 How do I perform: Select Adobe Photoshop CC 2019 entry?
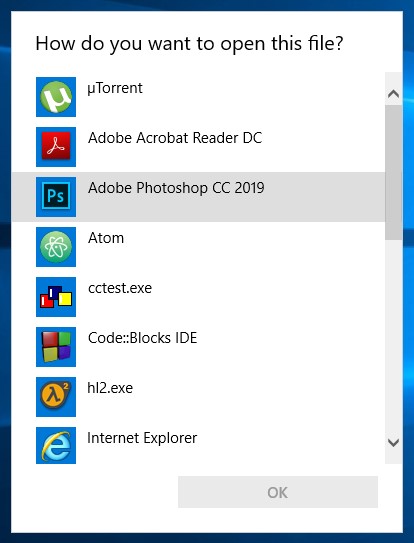(198, 197)
